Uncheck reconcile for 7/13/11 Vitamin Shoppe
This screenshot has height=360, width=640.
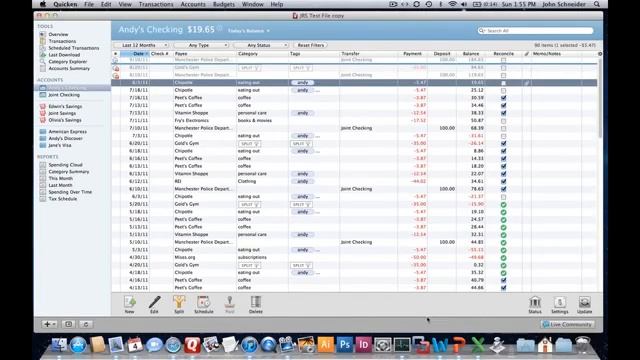point(503,113)
